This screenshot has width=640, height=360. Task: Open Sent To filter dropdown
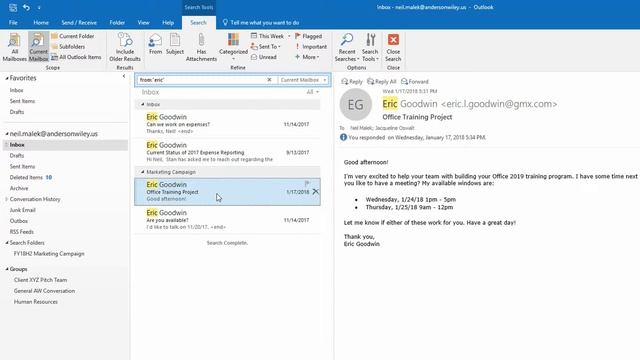point(266,47)
